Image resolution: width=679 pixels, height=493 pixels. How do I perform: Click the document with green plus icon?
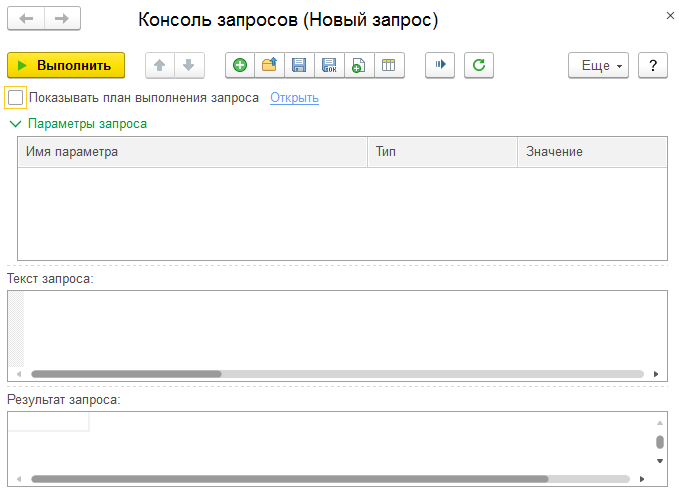coord(357,65)
